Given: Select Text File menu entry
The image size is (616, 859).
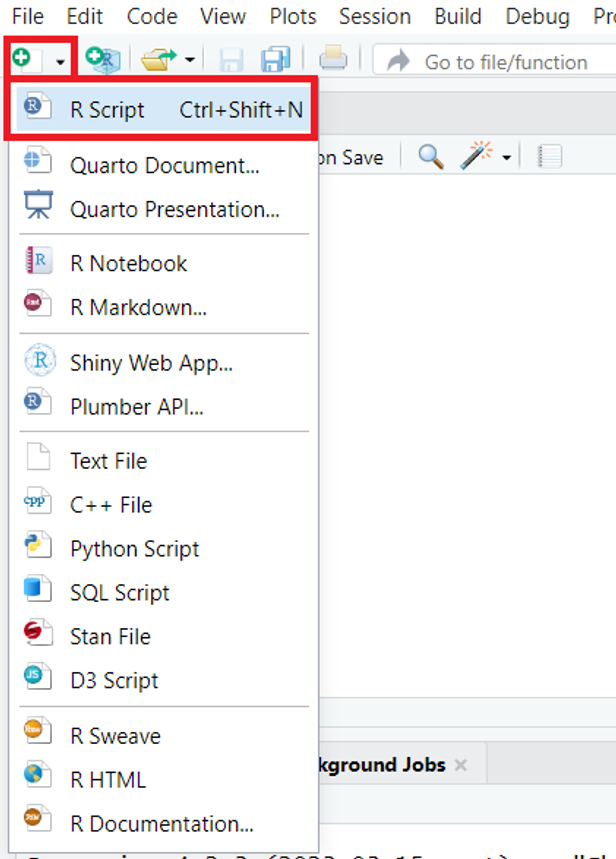Looking at the screenshot, I should click(x=163, y=461).
